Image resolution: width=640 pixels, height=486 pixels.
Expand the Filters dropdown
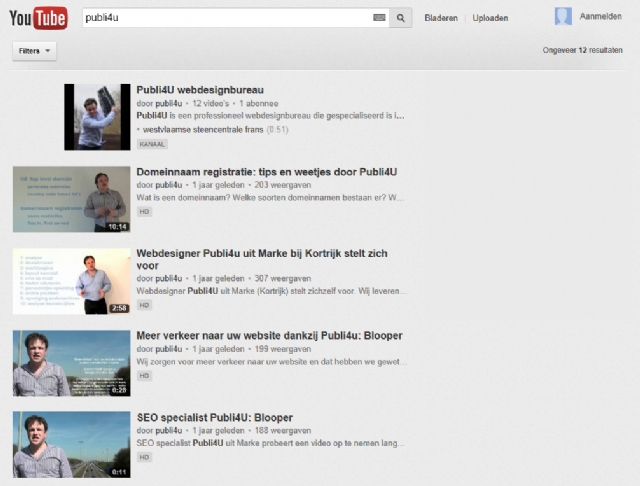pos(34,51)
